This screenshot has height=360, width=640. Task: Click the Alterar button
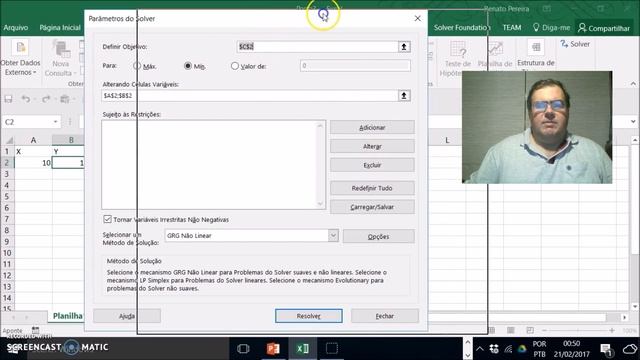click(x=372, y=147)
